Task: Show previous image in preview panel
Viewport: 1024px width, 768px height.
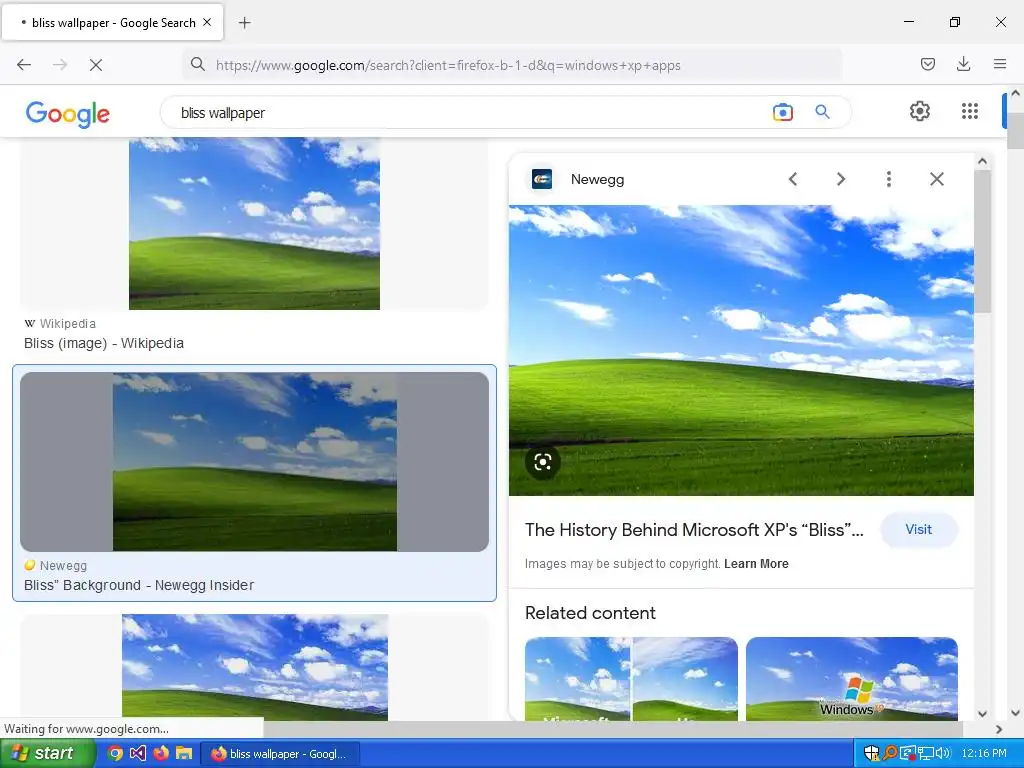Action: coord(793,179)
